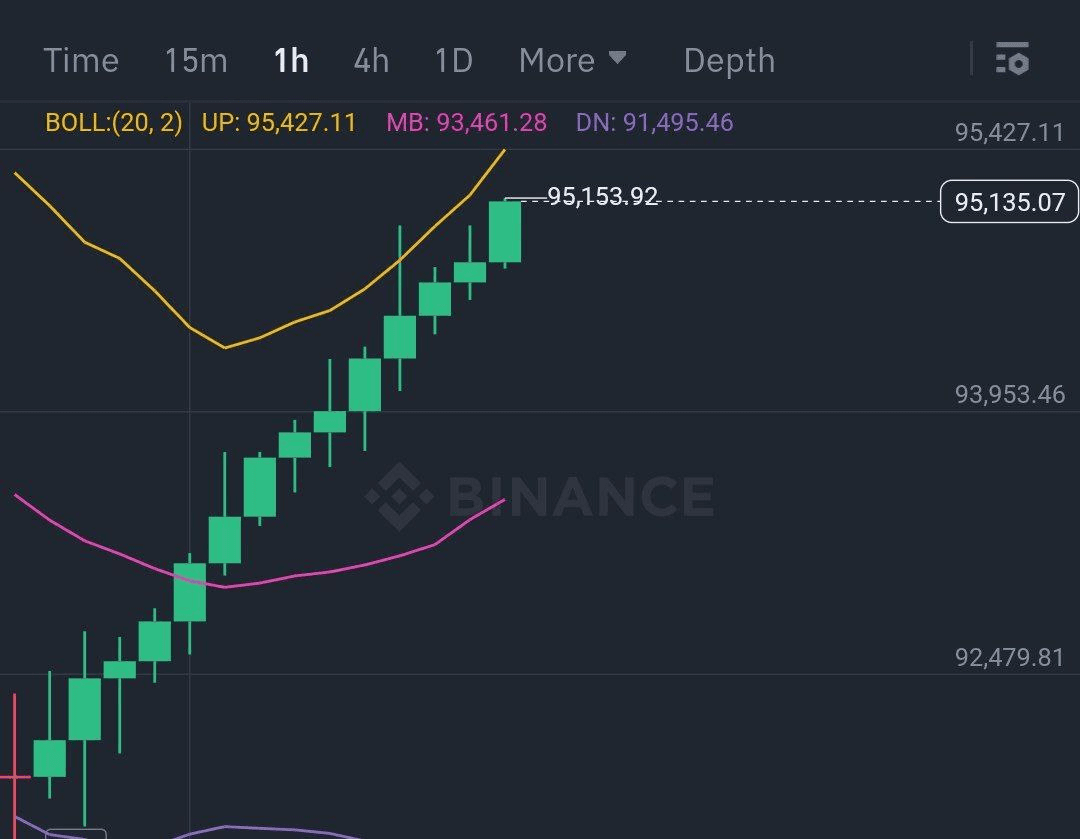This screenshot has width=1080, height=839.
Task: Click the latest green candlestick
Action: [504, 231]
